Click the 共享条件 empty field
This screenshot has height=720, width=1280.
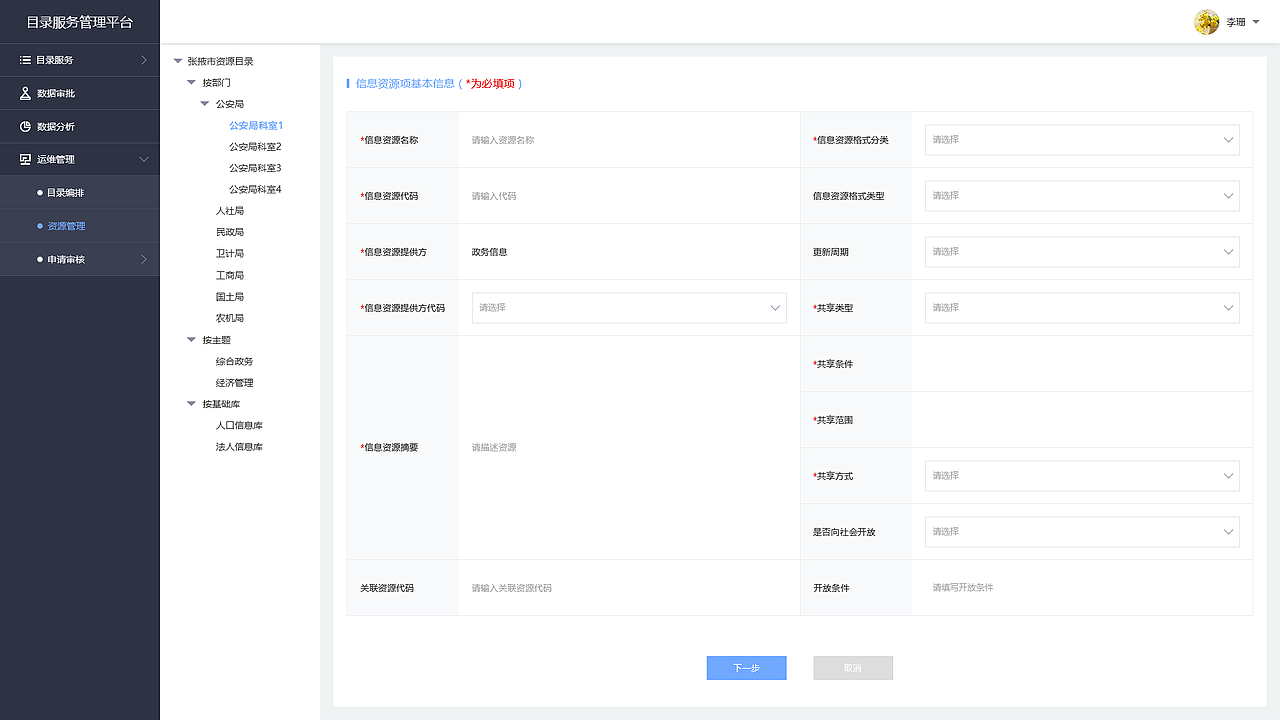click(1082, 364)
